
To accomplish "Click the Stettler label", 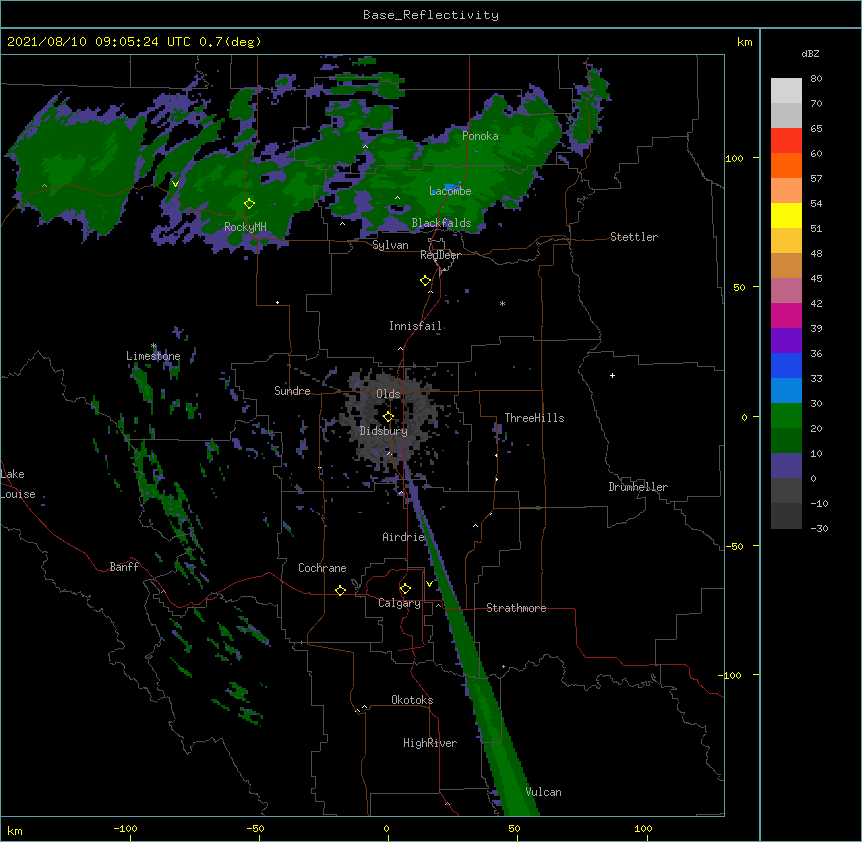I will point(634,237).
